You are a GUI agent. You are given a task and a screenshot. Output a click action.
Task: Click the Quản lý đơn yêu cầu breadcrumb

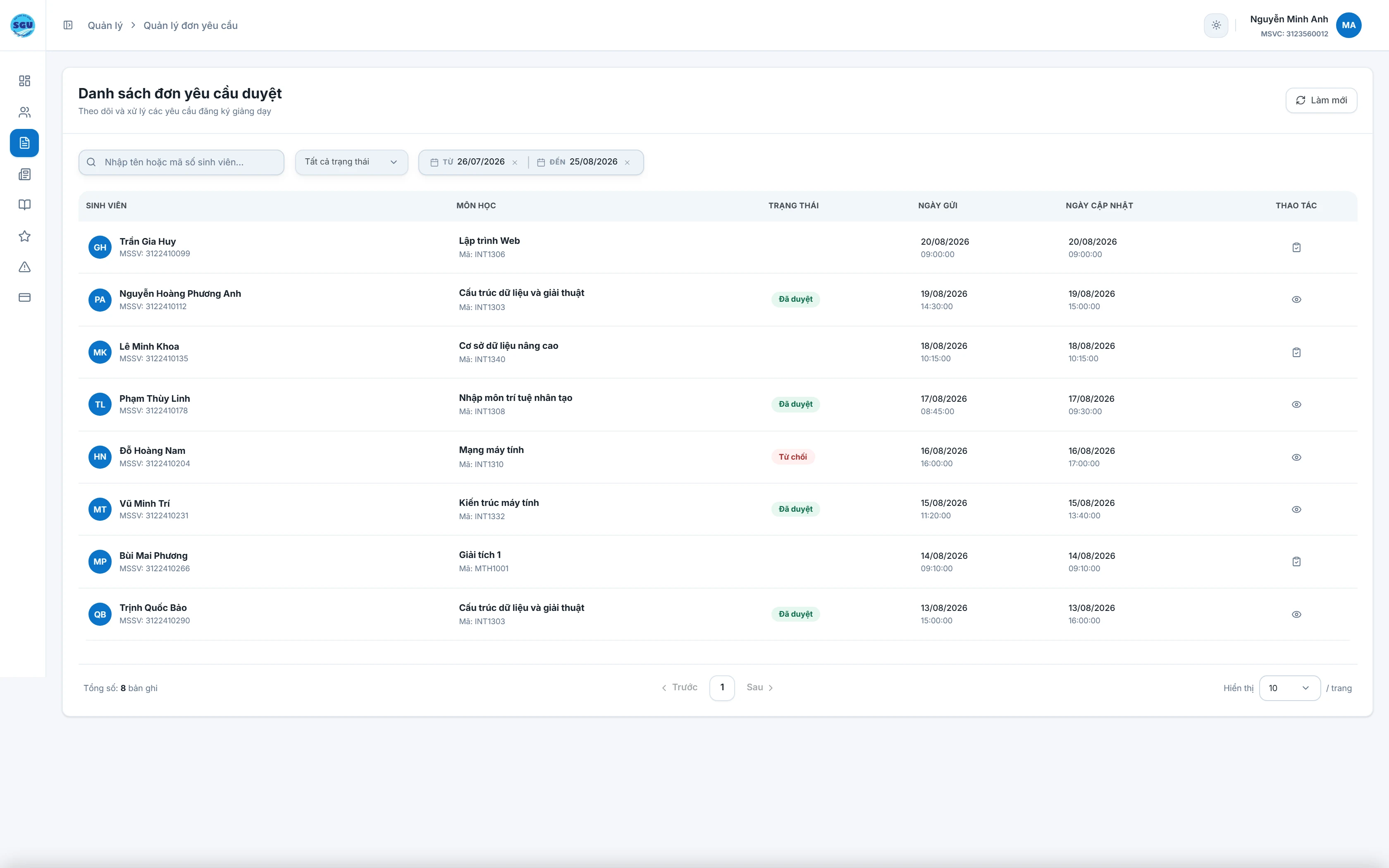pyautogui.click(x=191, y=26)
